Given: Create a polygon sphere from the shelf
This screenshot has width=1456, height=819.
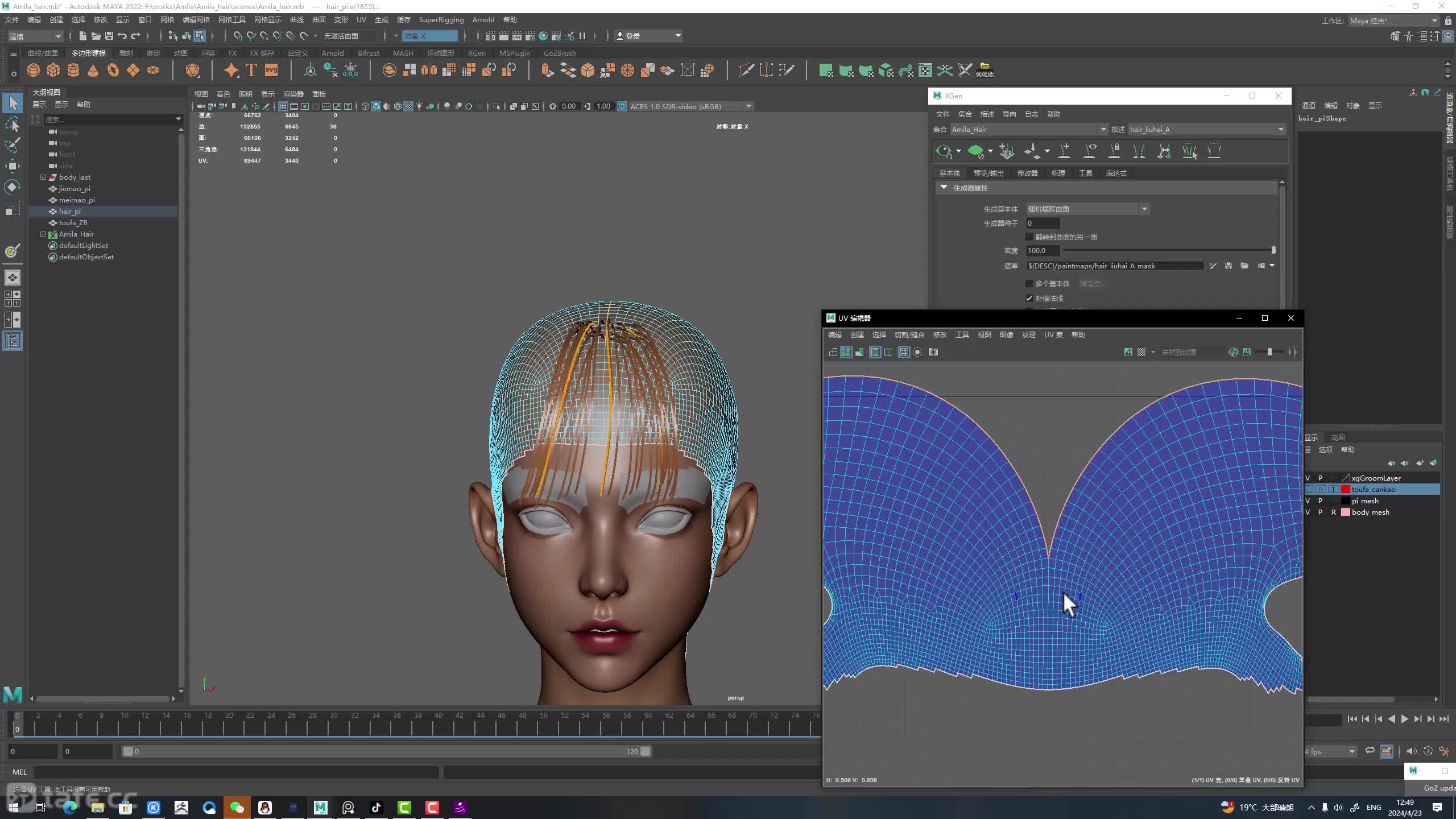Looking at the screenshot, I should pos(34,70).
